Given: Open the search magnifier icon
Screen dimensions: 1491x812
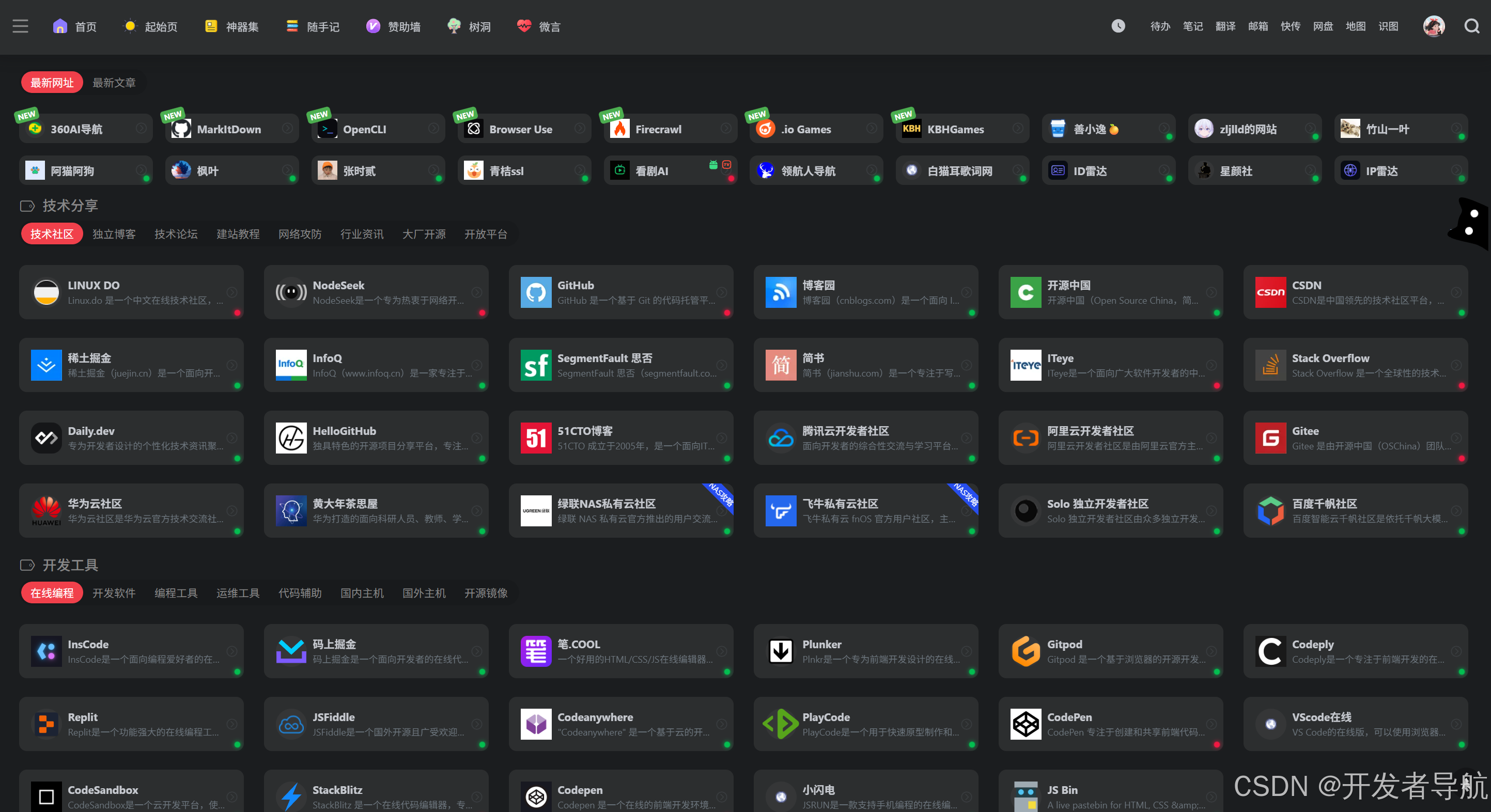Looking at the screenshot, I should [x=1472, y=27].
